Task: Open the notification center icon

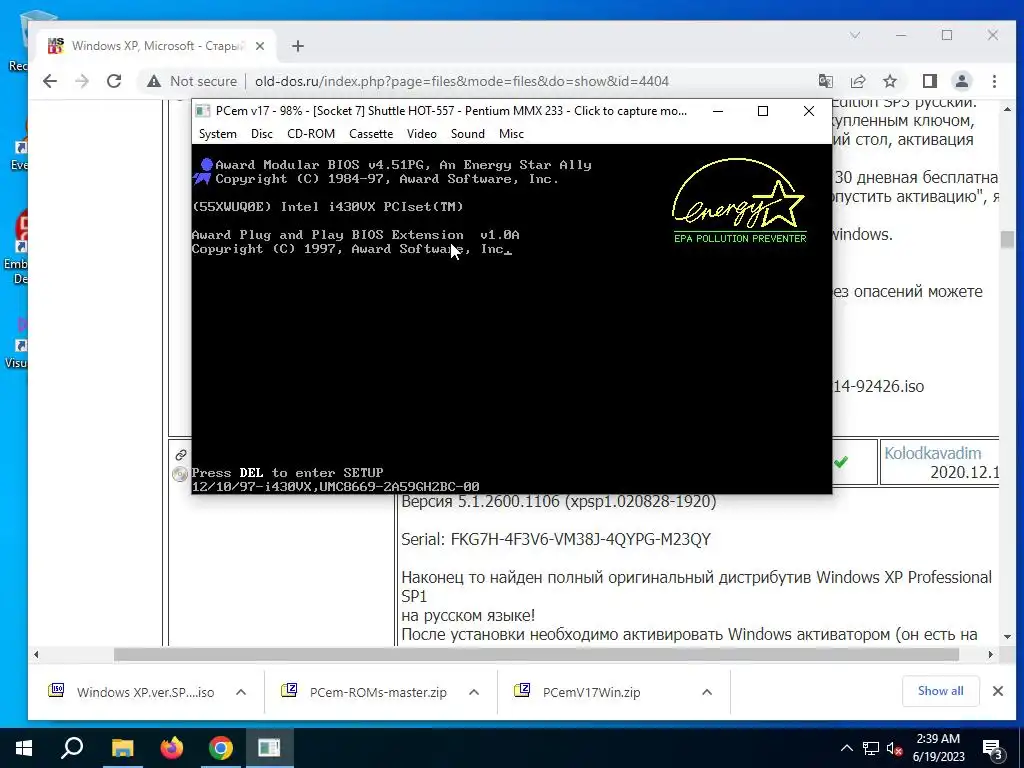Action: tap(993, 749)
